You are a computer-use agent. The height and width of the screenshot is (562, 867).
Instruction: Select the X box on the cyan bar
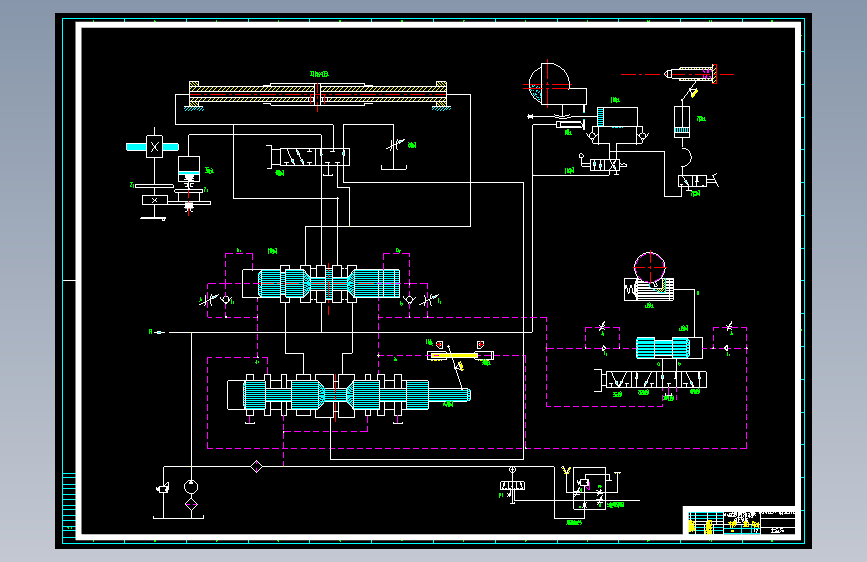tap(154, 147)
